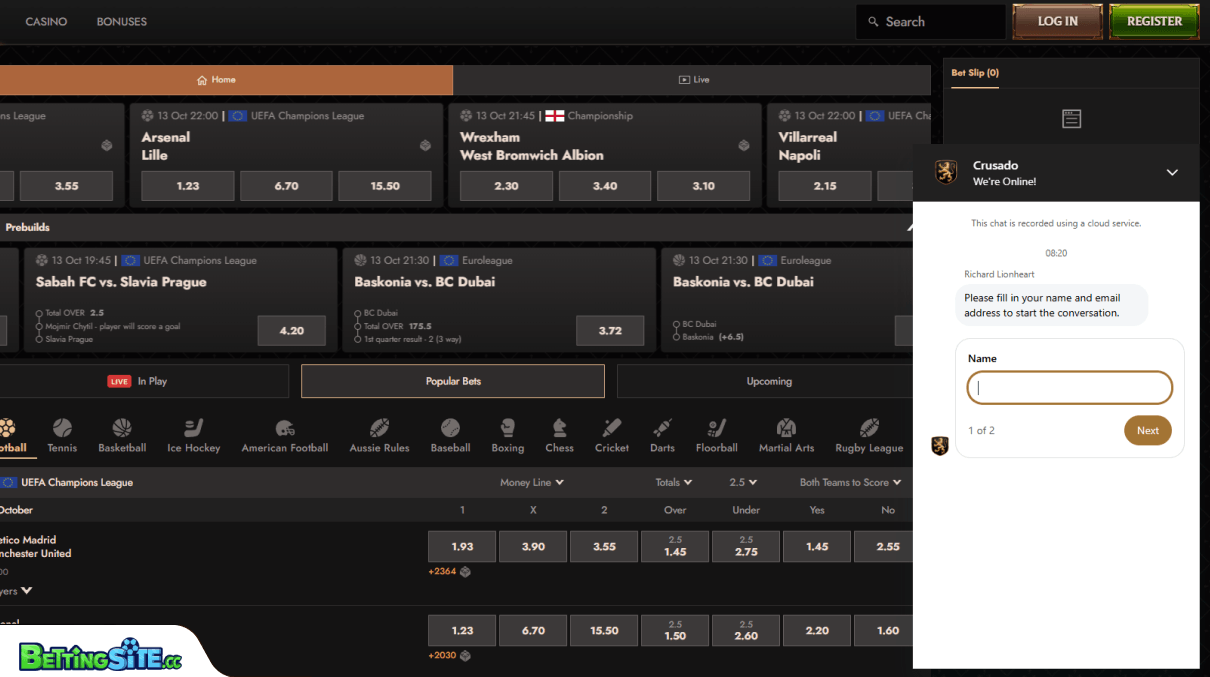
Task: Show Upcoming bets
Action: (769, 381)
